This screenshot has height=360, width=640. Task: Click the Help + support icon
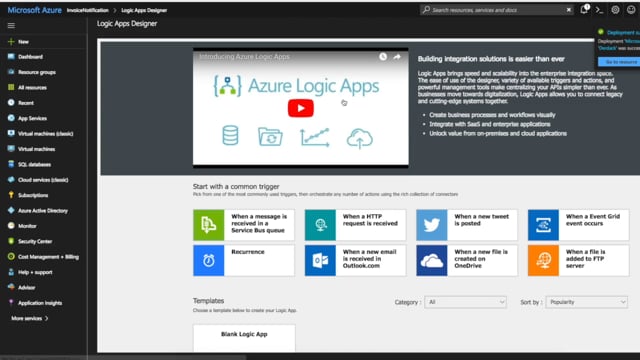[11, 272]
